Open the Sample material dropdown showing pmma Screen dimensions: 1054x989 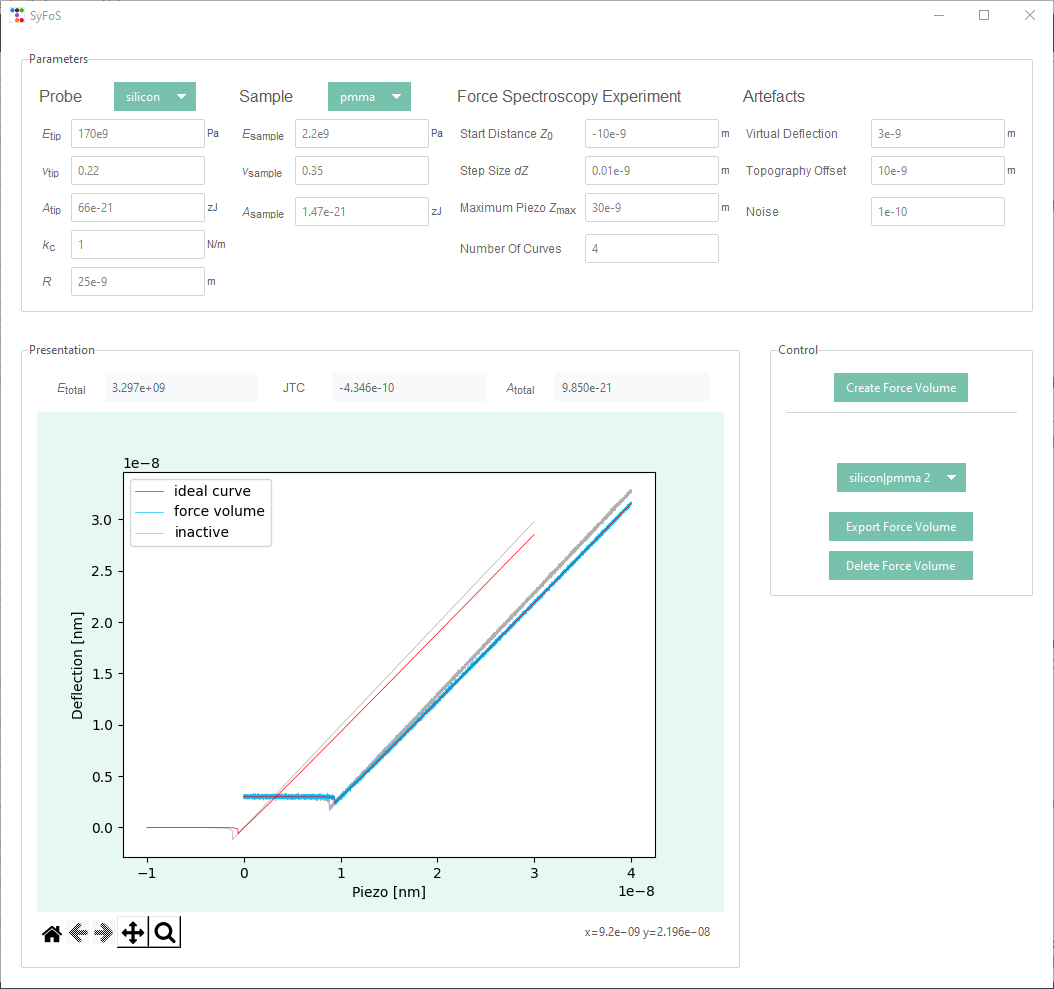[x=369, y=96]
